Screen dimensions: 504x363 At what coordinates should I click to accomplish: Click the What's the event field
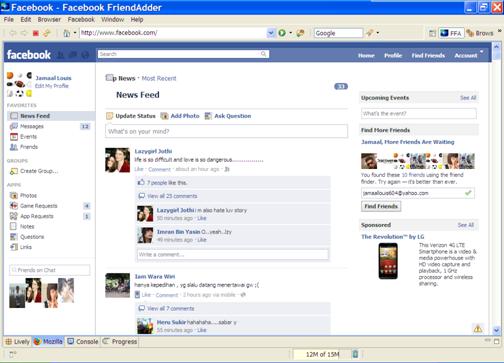pyautogui.click(x=419, y=113)
